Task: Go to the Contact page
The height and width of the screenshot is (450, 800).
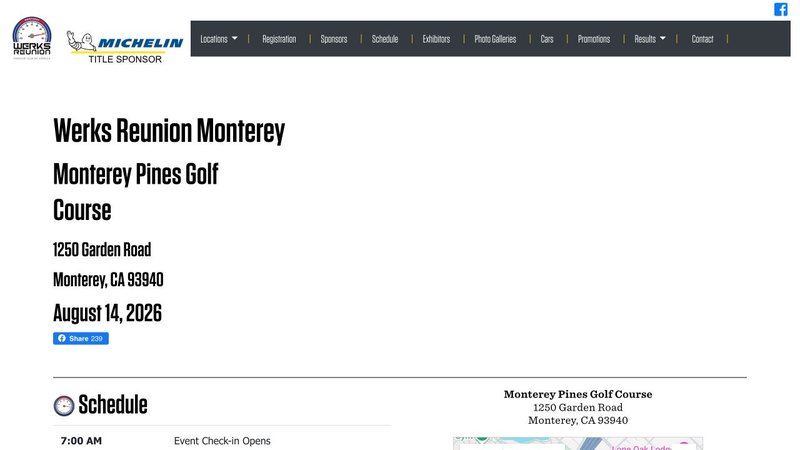Action: pyautogui.click(x=702, y=39)
